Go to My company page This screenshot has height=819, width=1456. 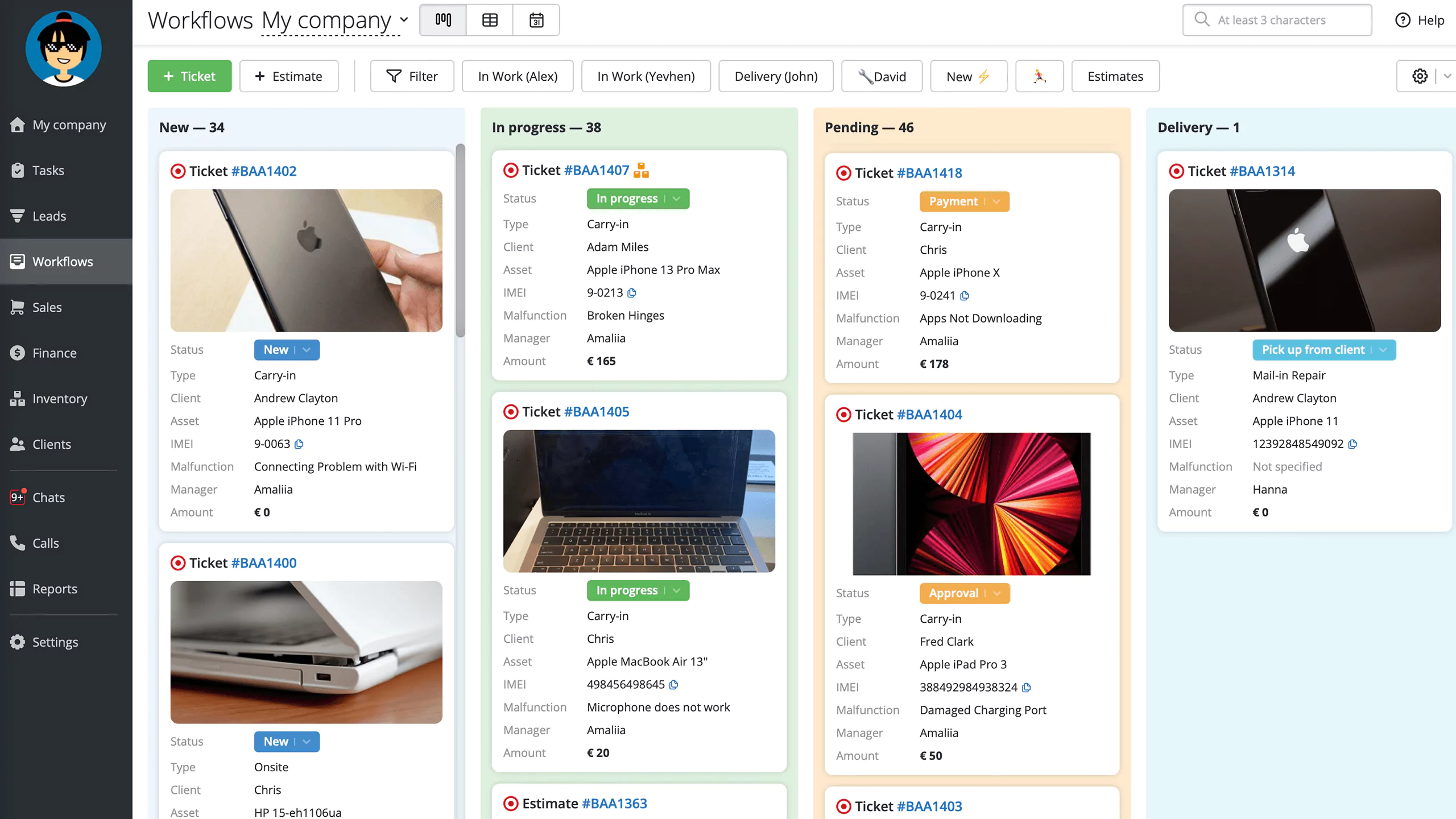(66, 125)
